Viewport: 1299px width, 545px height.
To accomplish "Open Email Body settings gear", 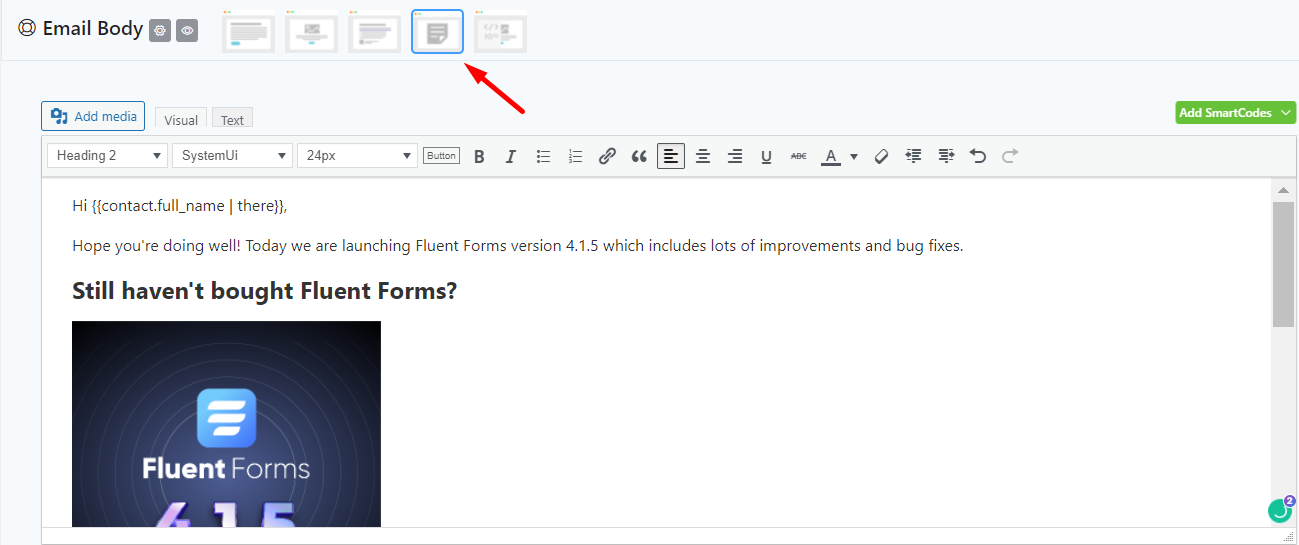I will pyautogui.click(x=160, y=31).
